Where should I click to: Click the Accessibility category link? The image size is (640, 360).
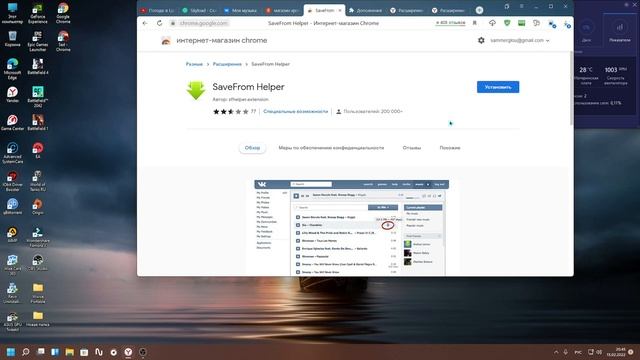coord(296,111)
